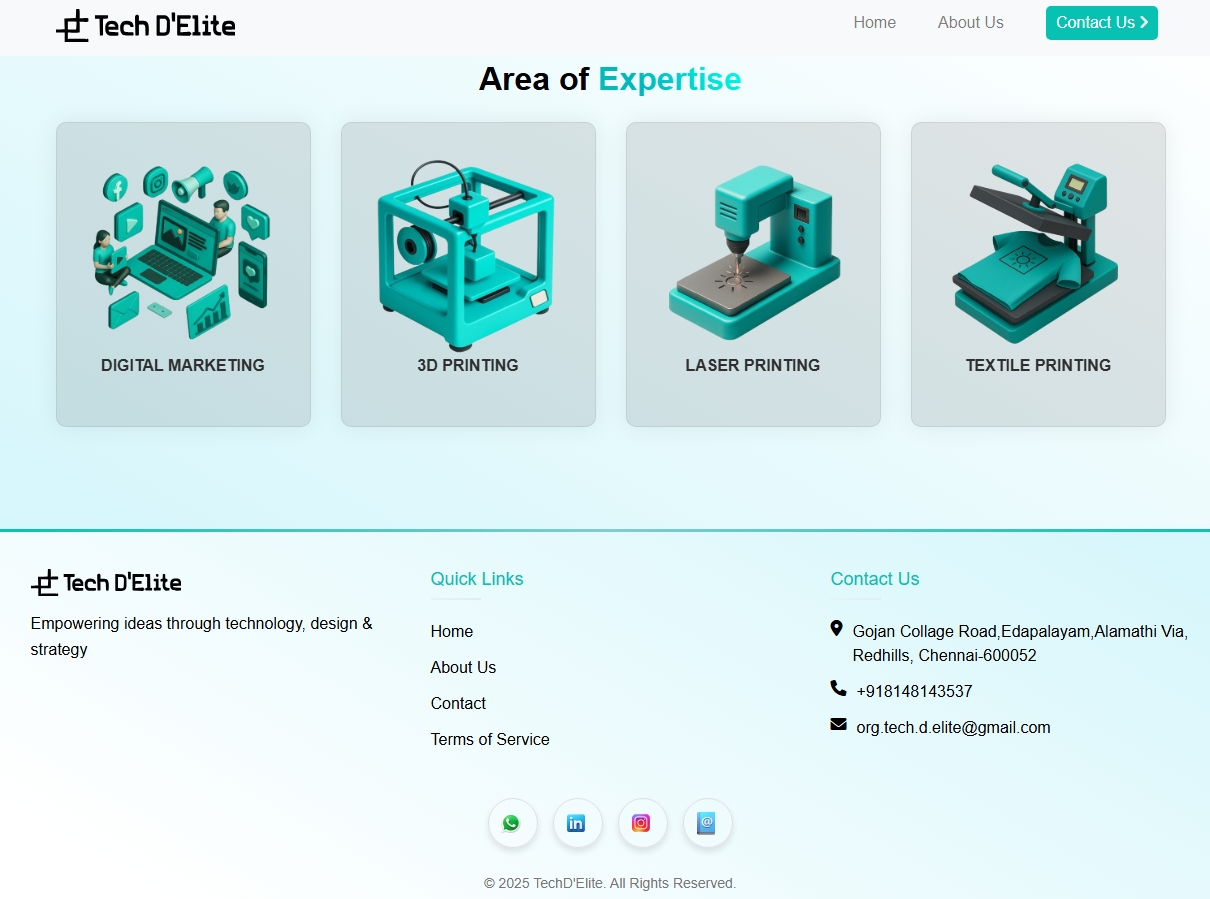Click the Quick Links footer heading
The height and width of the screenshot is (899, 1210).
click(477, 579)
